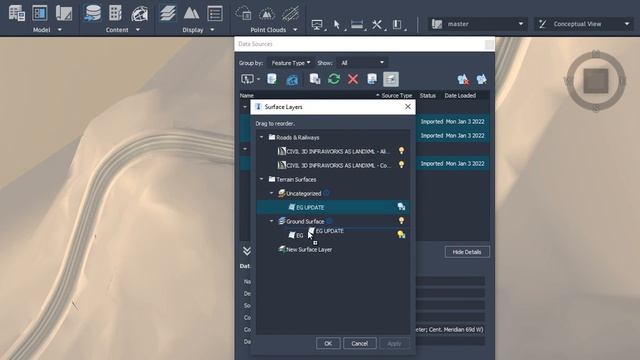Image resolution: width=640 pixels, height=360 pixels.
Task: Click the Point Clouds terrain generation icon
Action: [267, 13]
